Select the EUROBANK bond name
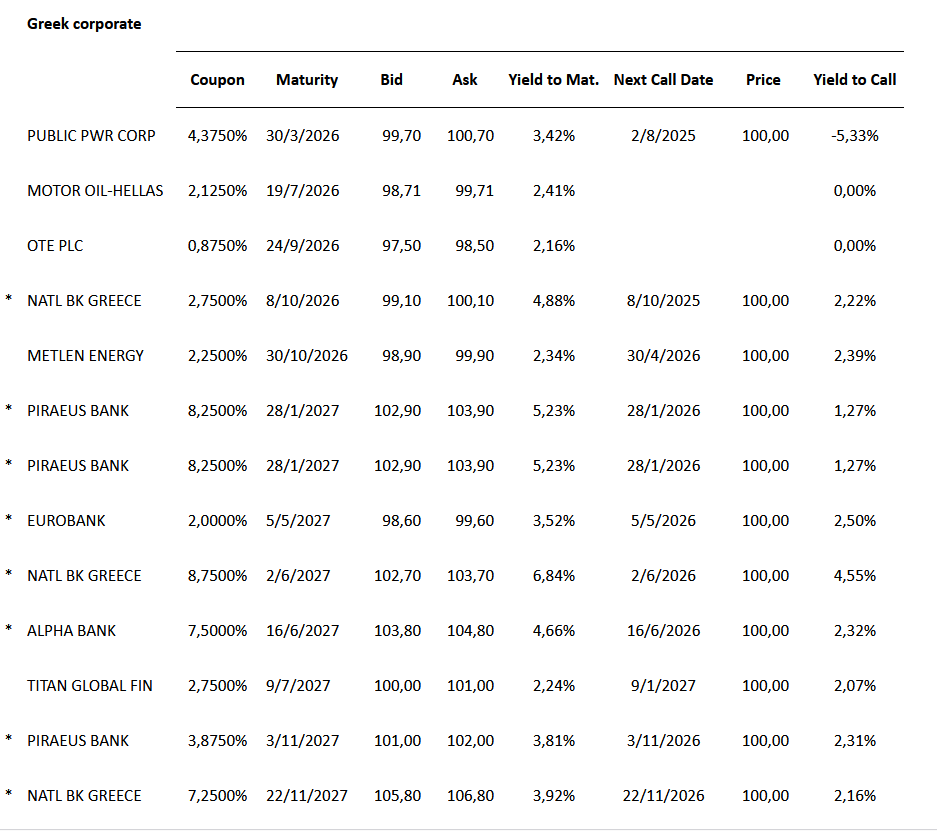This screenshot has height=831, width=937. 66,521
